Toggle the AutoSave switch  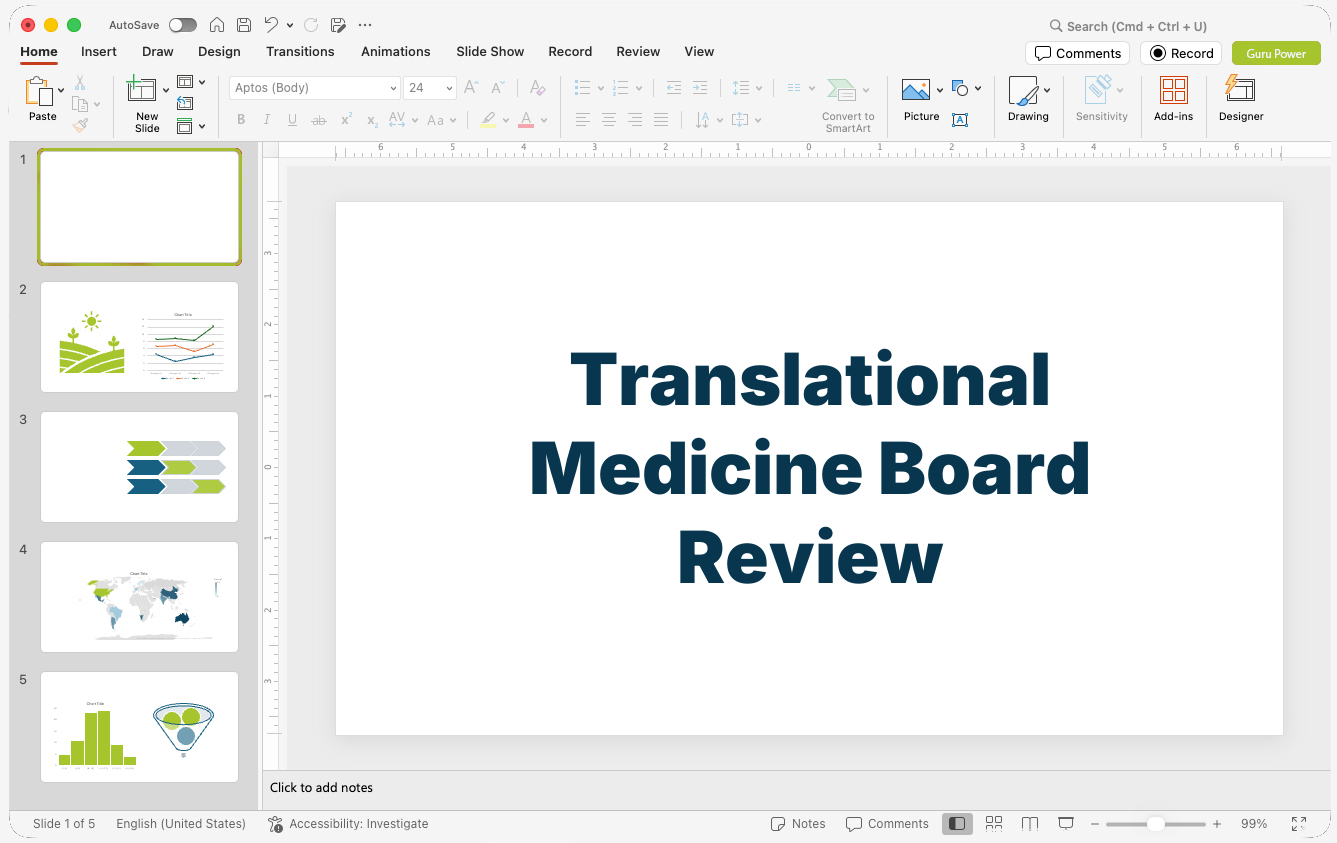click(183, 25)
